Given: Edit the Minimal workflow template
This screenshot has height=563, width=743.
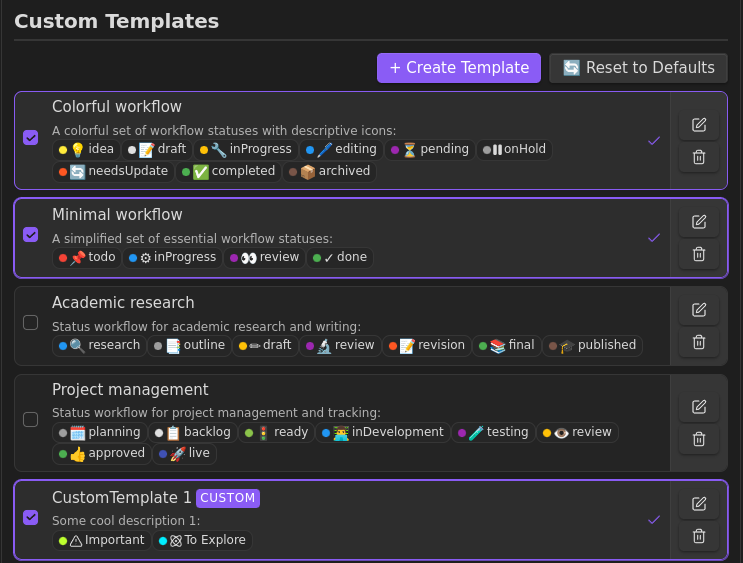Looking at the screenshot, I should coord(699,222).
